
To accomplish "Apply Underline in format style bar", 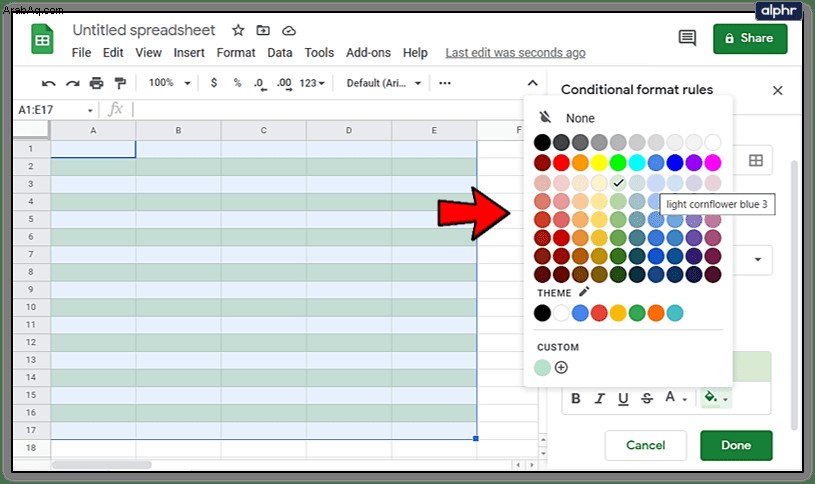I will pos(623,399).
